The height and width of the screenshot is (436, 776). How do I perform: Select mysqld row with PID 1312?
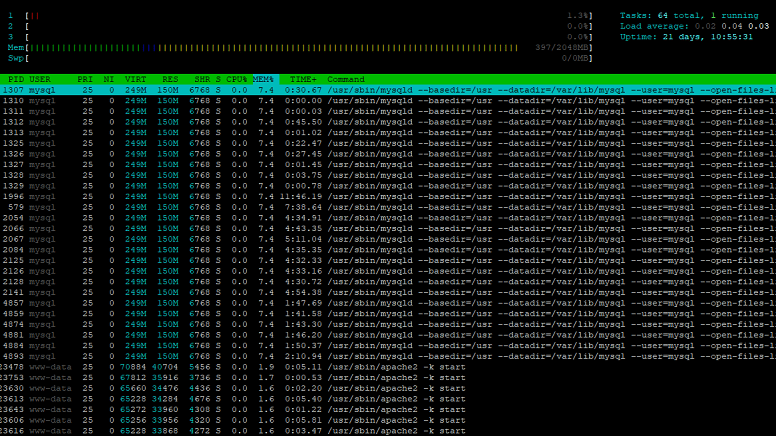(x=388, y=122)
